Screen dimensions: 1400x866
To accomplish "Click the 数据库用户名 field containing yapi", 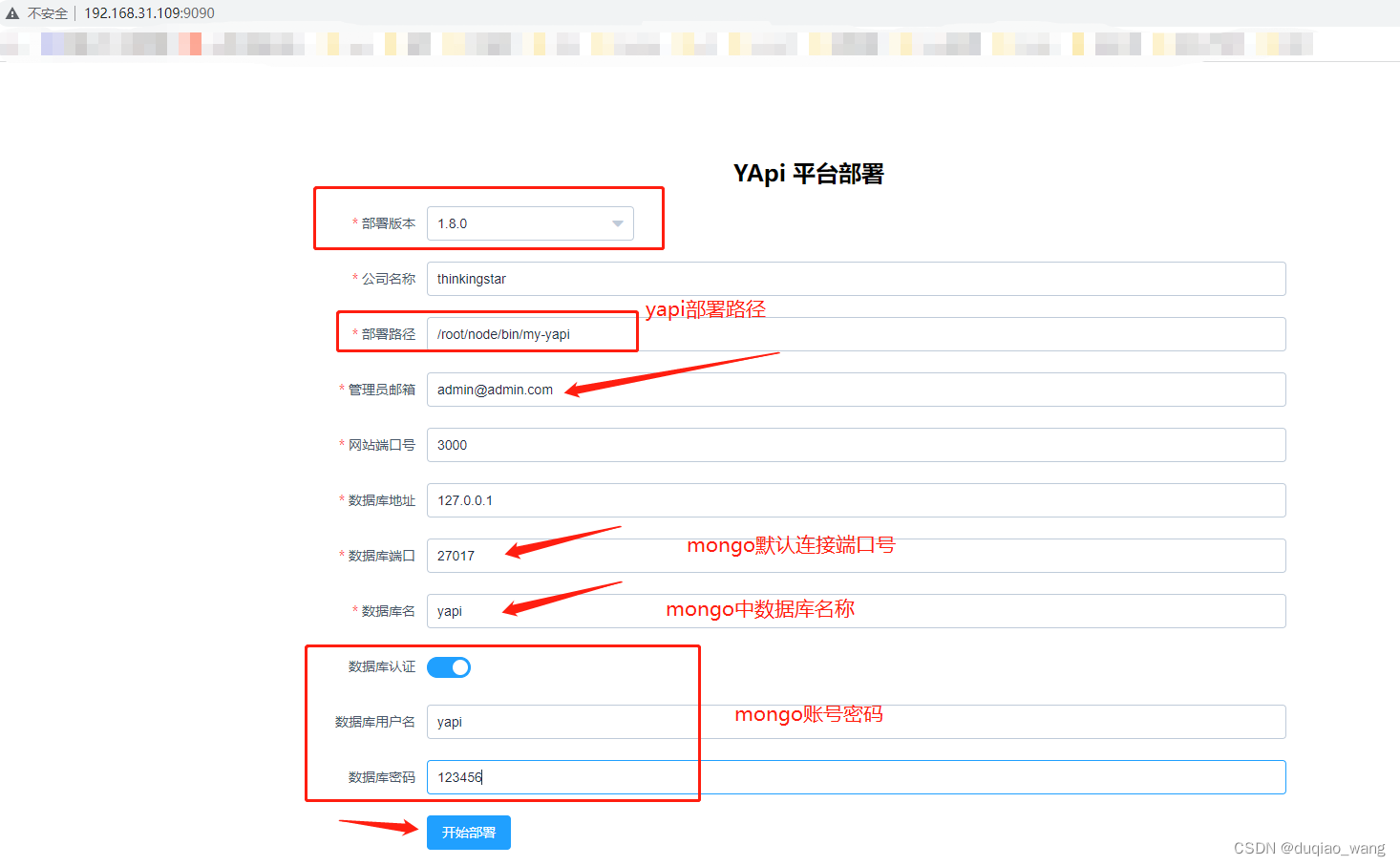I will click(x=856, y=722).
